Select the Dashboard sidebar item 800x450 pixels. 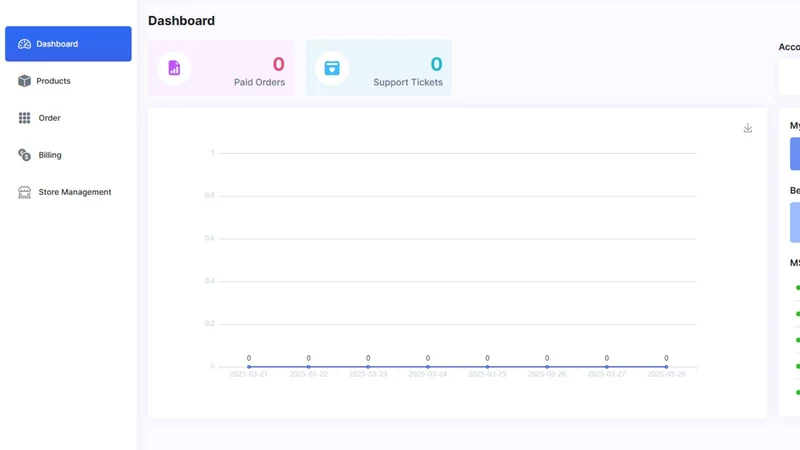pos(68,44)
